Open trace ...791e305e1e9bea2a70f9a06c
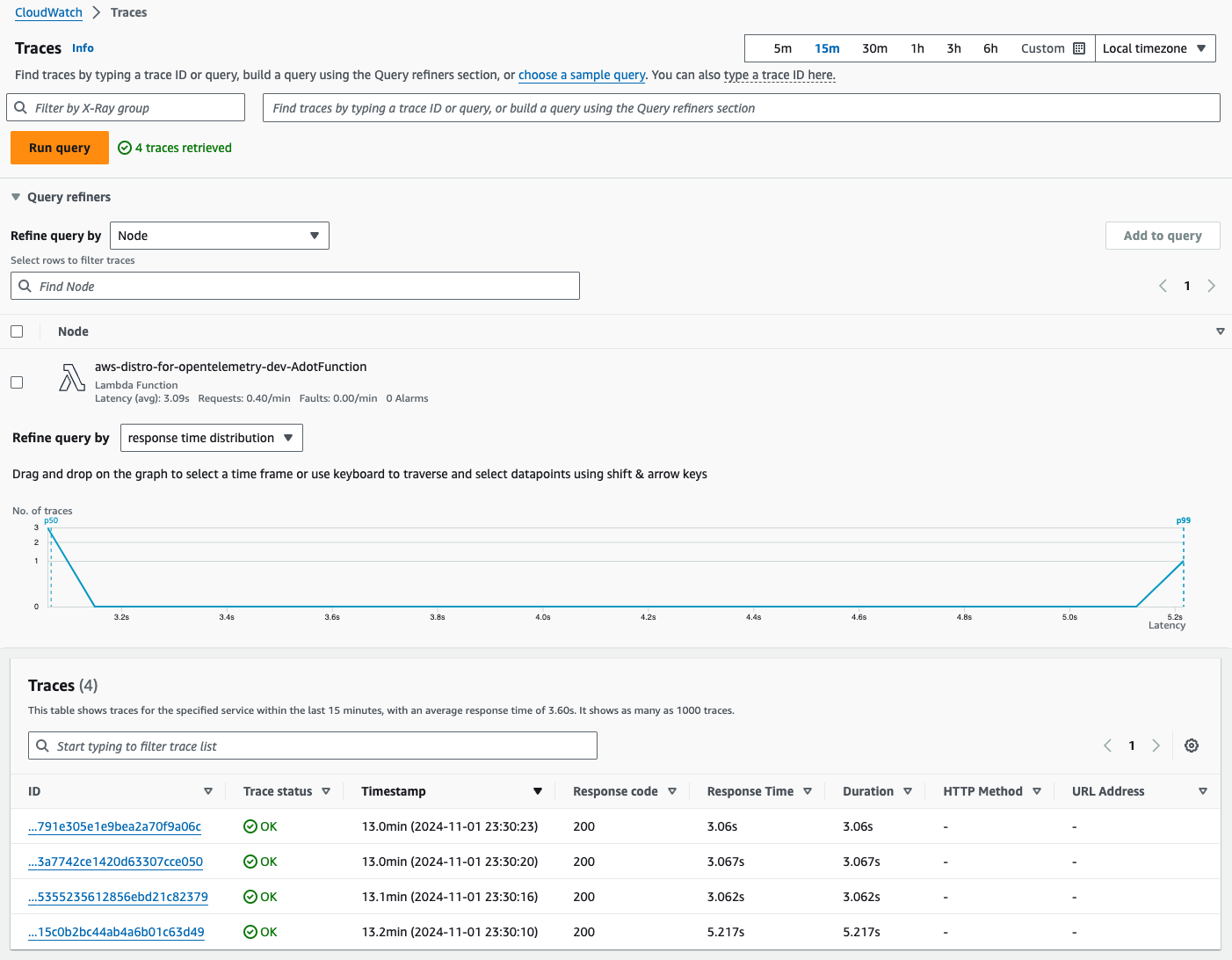The height and width of the screenshot is (960, 1232). pyautogui.click(x=114, y=826)
